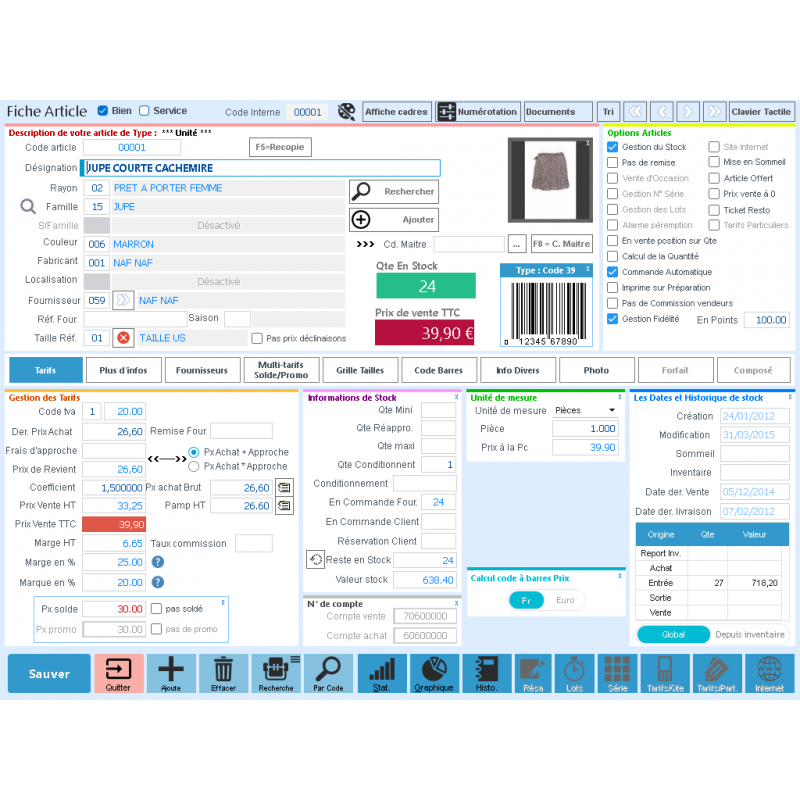Open the Code Barres tab
This screenshot has height=800, width=800.
438,370
